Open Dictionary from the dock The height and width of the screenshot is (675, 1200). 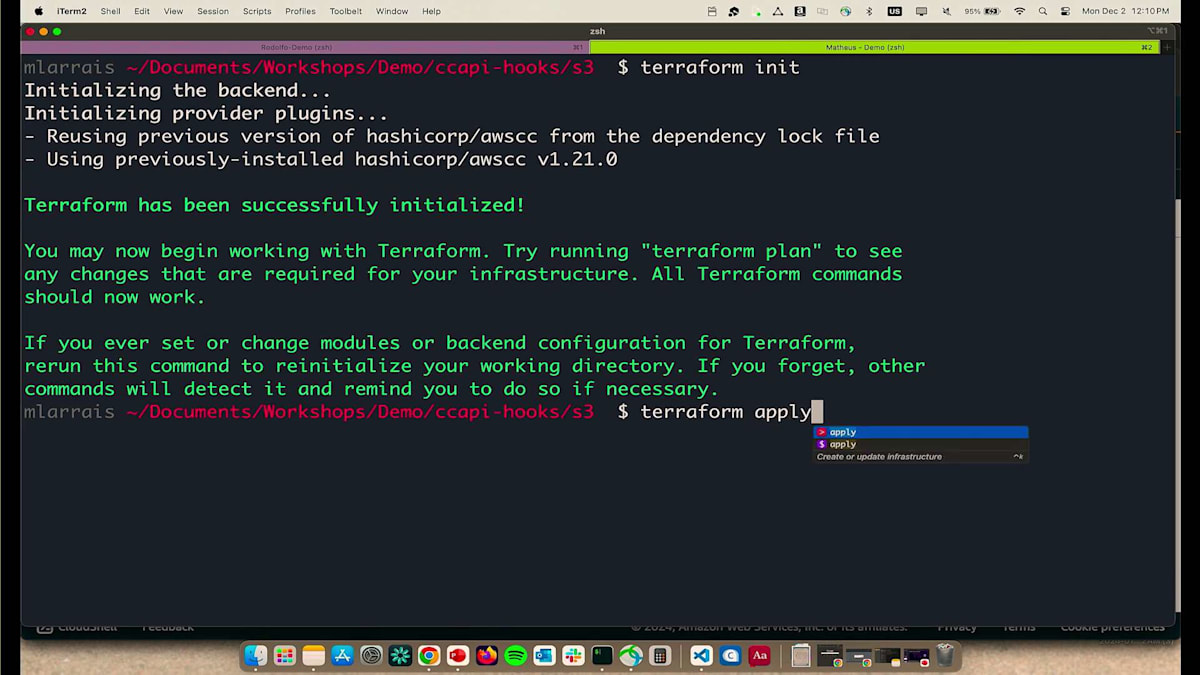pos(759,656)
